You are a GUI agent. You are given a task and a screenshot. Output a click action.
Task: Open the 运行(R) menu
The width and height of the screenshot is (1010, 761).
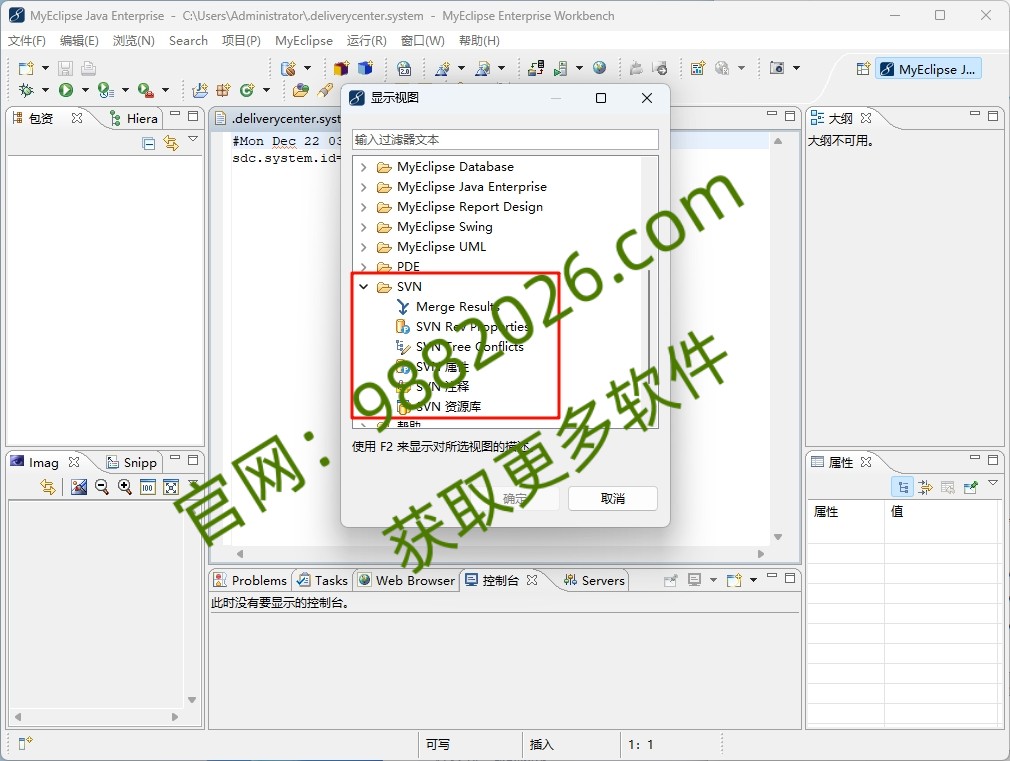click(367, 41)
